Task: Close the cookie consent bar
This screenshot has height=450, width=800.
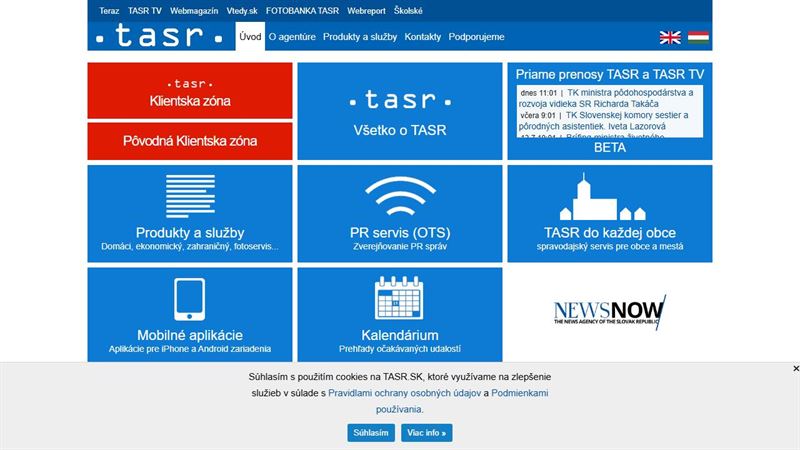Action: pos(795,368)
